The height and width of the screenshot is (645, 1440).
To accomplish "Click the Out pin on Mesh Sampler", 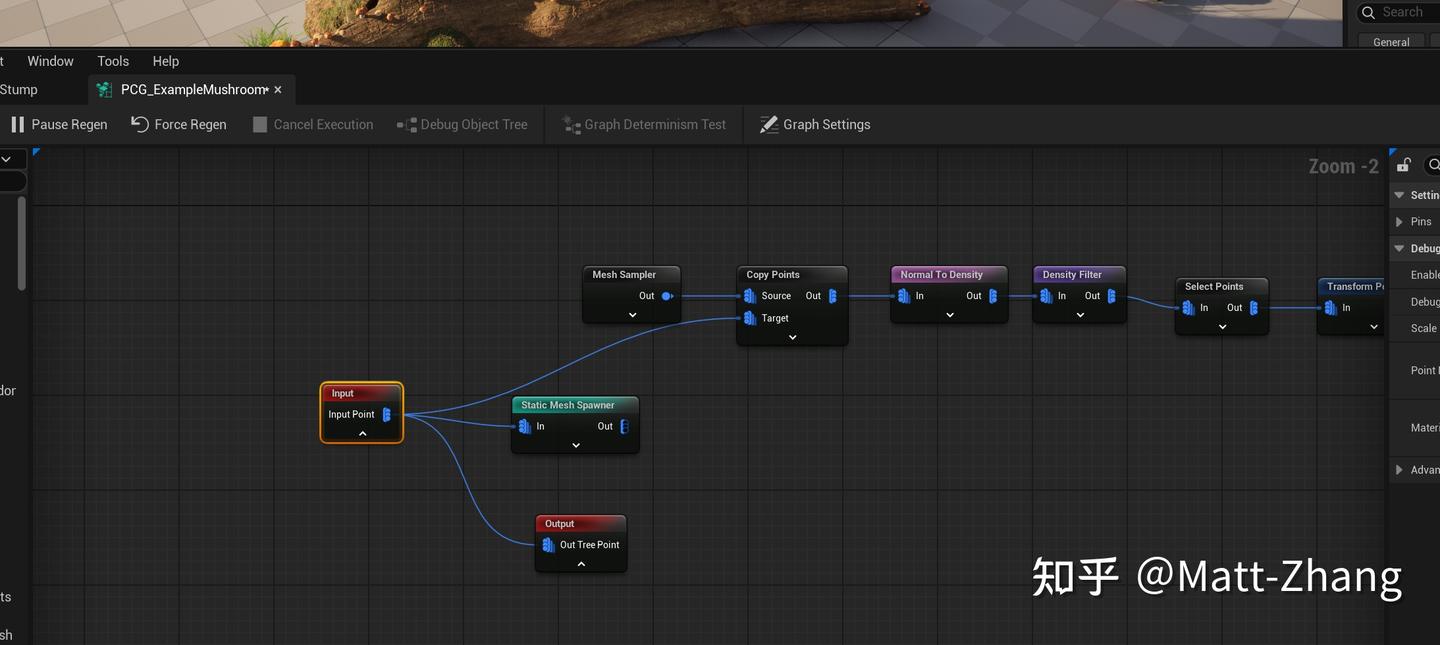I will click(x=667, y=296).
